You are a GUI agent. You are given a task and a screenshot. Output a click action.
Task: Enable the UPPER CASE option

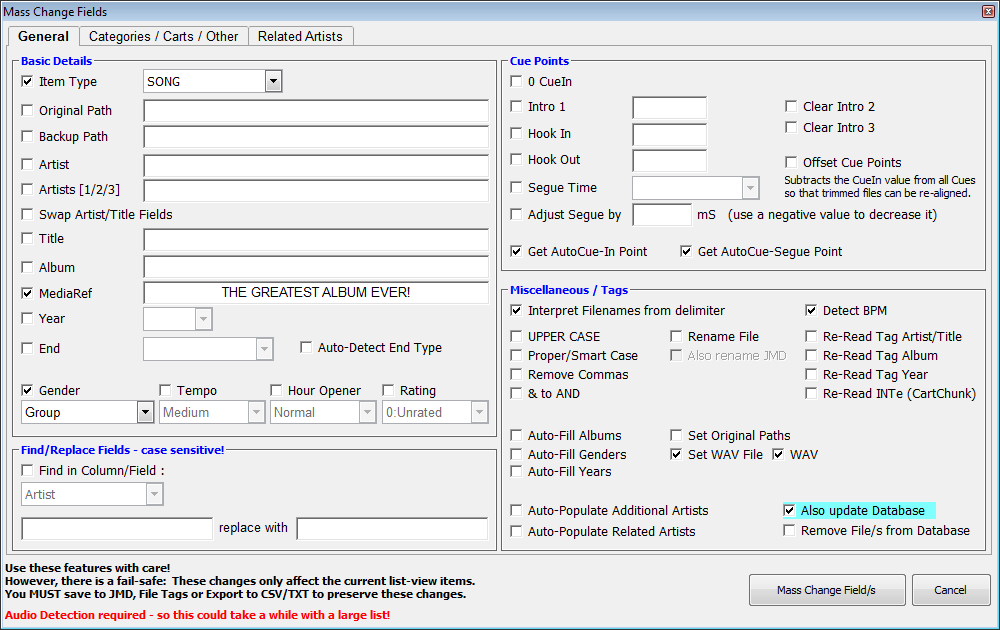(x=516, y=337)
